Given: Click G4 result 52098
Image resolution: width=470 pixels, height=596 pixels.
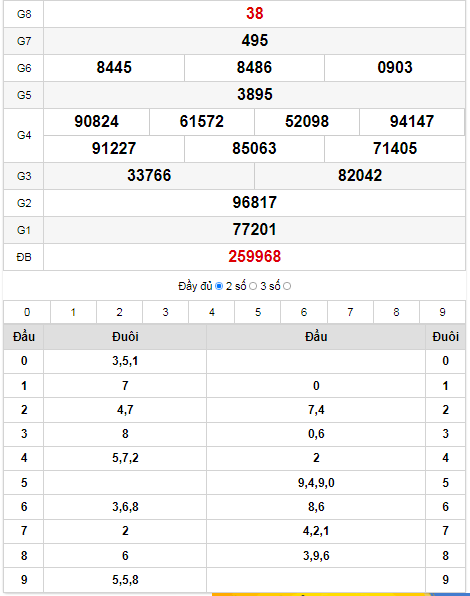Looking at the screenshot, I should tap(307, 122).
